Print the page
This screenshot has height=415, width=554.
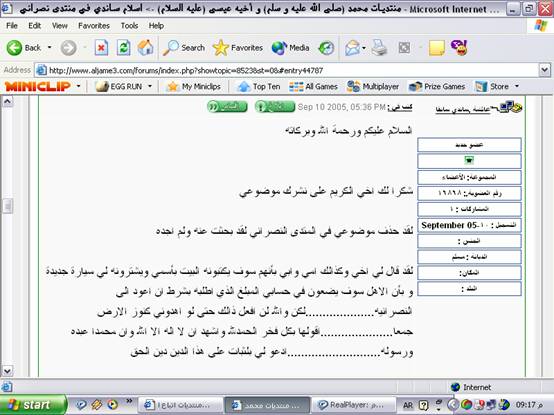click(x=380, y=48)
